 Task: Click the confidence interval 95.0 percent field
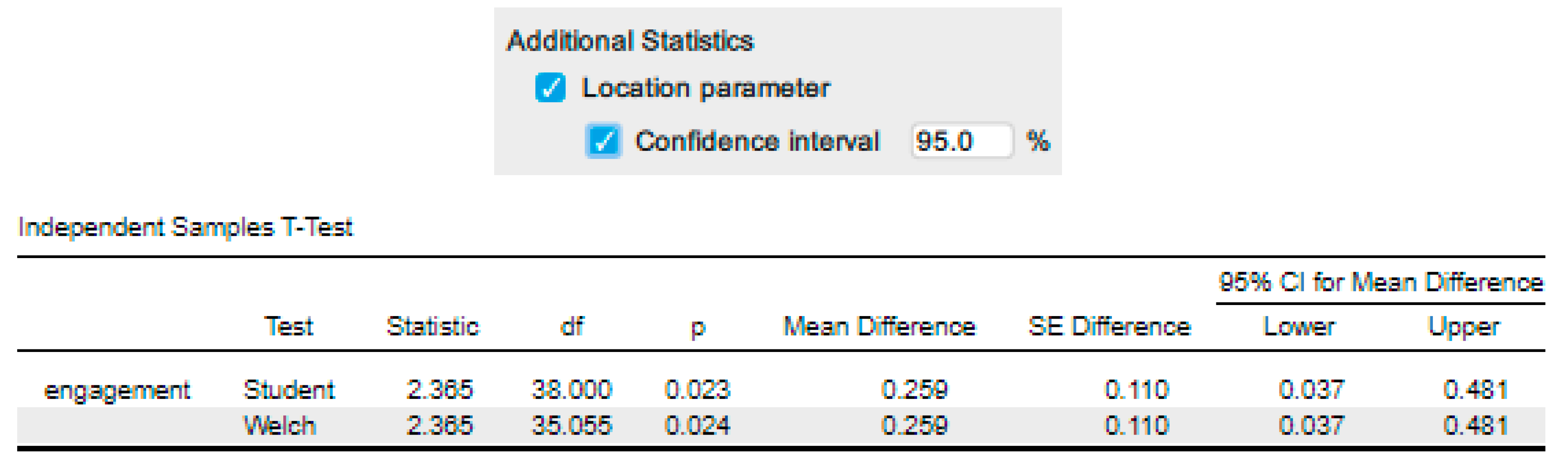coord(960,141)
